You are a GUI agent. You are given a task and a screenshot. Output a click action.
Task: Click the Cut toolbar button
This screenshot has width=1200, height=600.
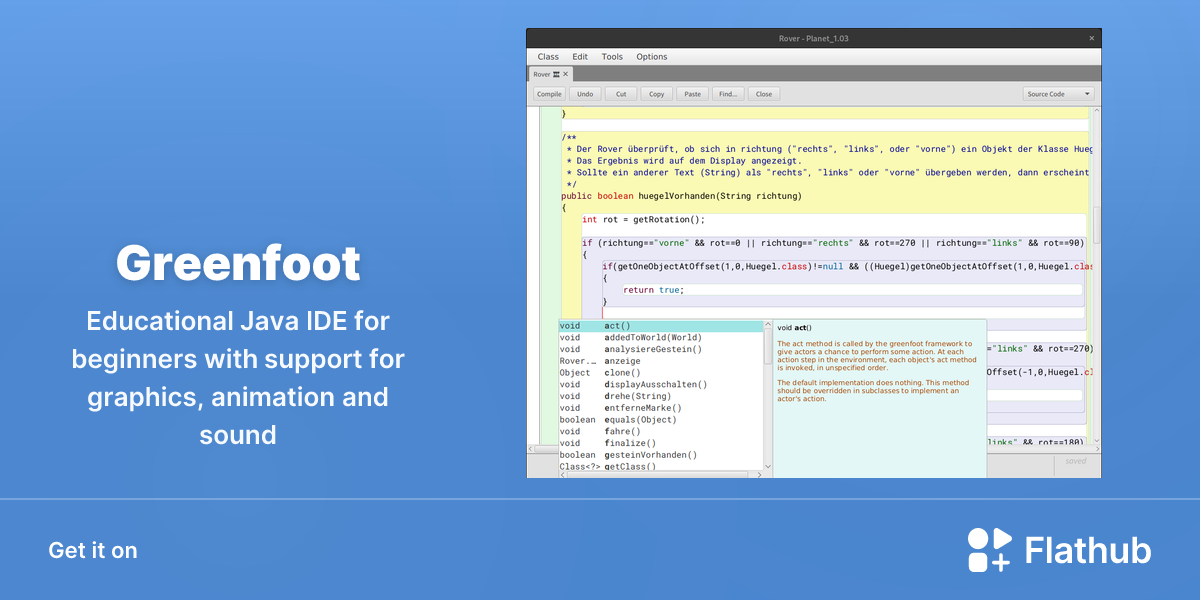(621, 94)
